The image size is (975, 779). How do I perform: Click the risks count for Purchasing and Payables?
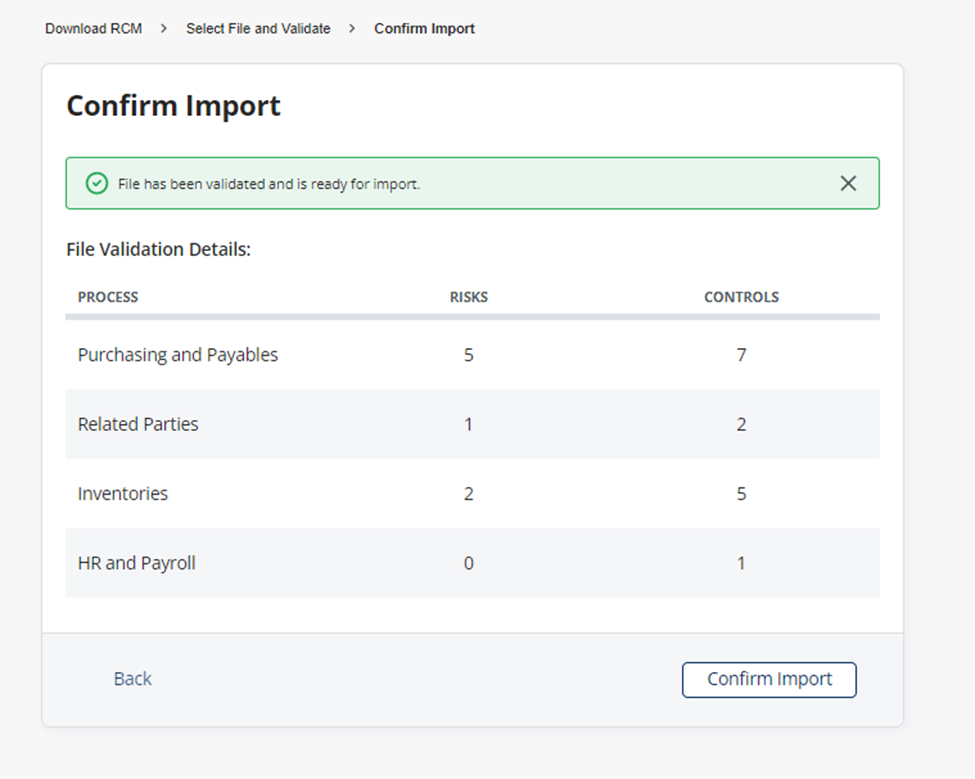pyautogui.click(x=469, y=355)
